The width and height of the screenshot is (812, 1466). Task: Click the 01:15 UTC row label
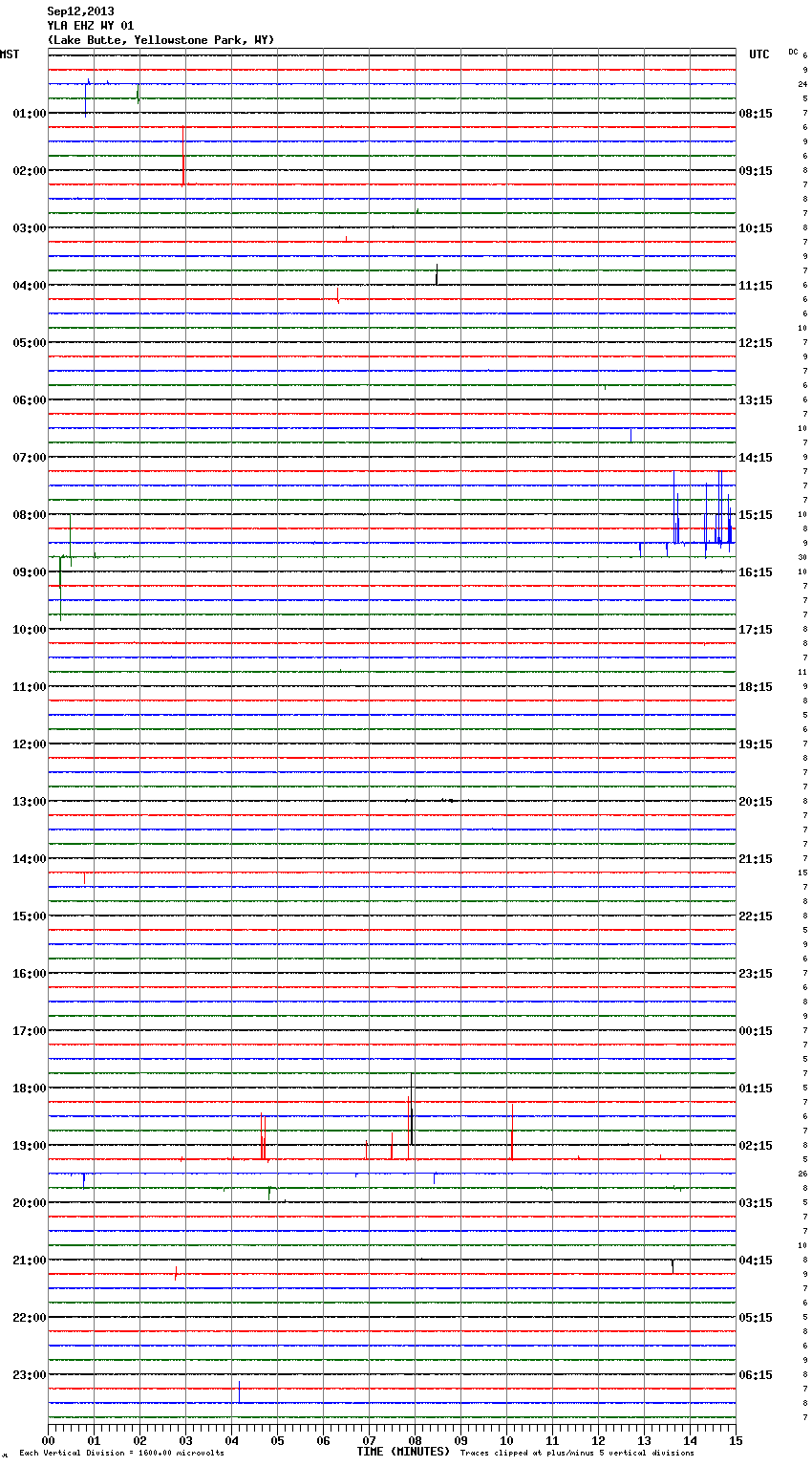[x=756, y=1089]
